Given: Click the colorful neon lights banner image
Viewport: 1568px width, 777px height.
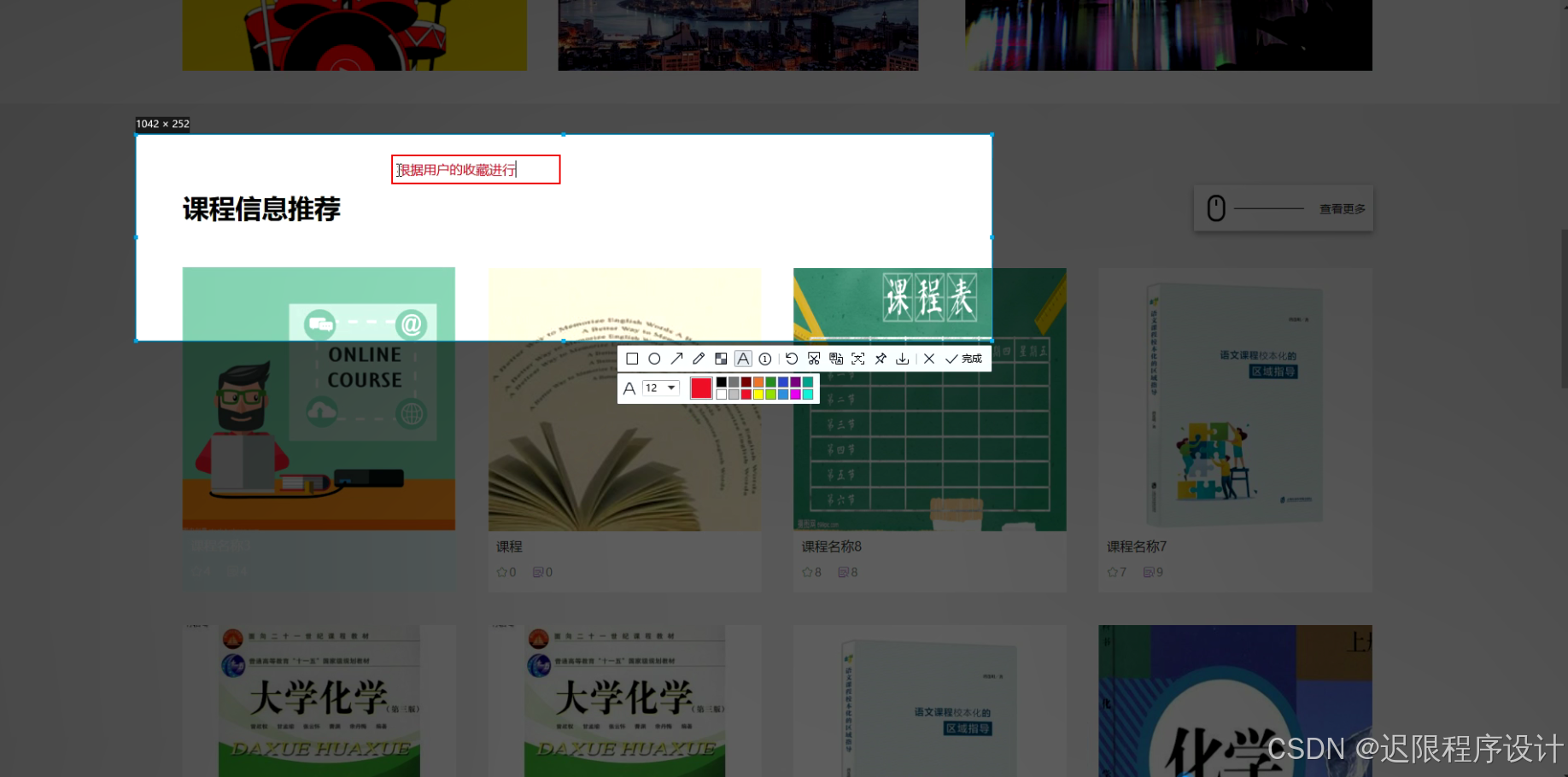Looking at the screenshot, I should point(1168,35).
